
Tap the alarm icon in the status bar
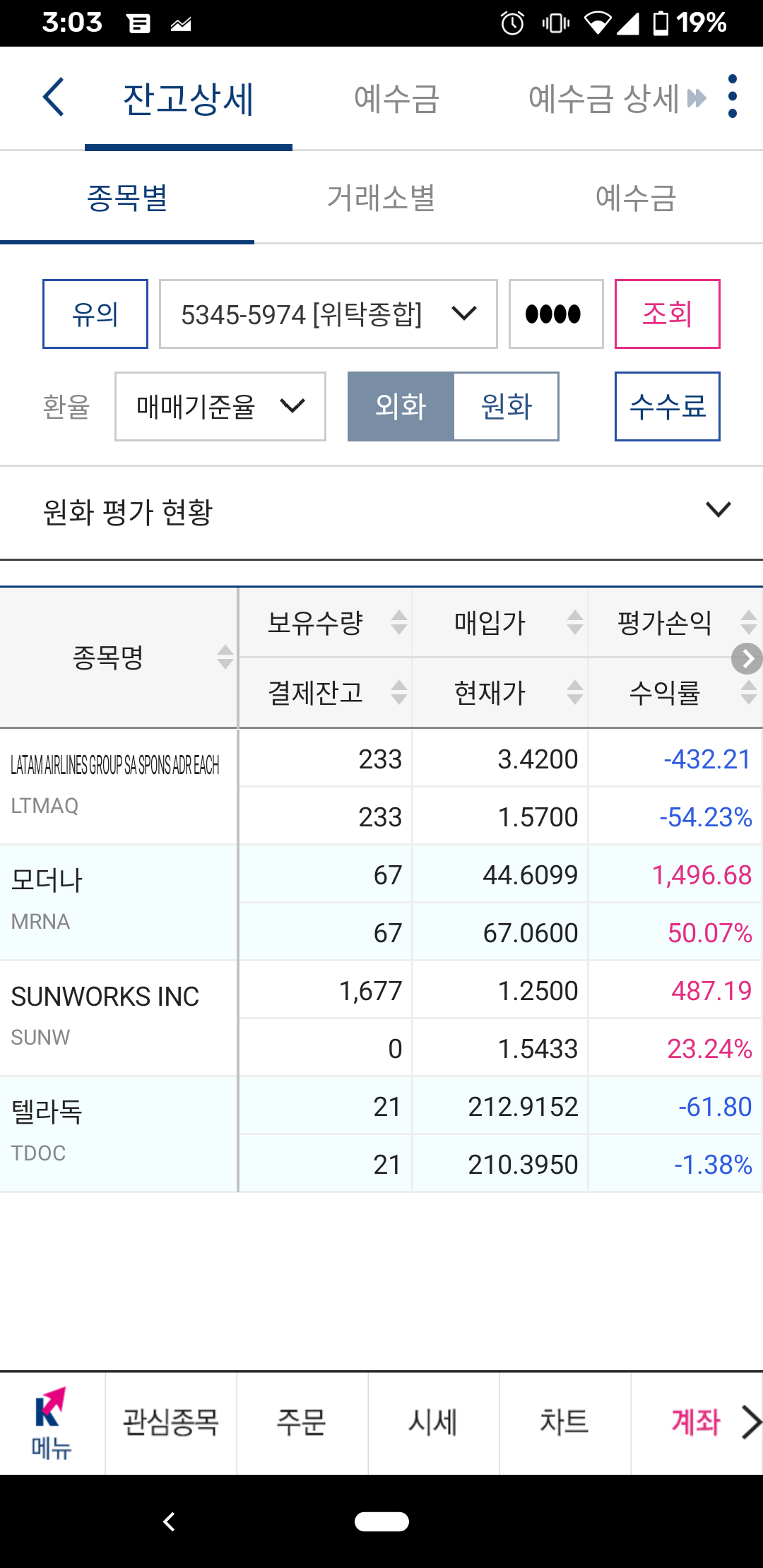coord(513,23)
